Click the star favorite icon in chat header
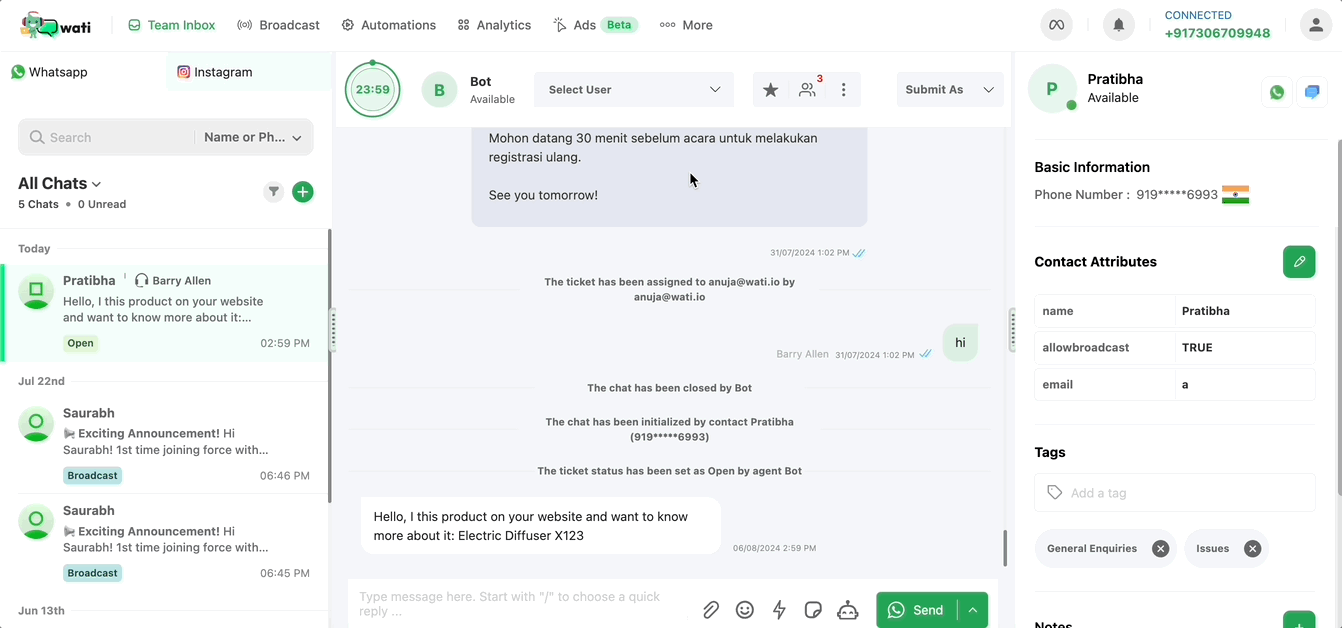 point(770,90)
